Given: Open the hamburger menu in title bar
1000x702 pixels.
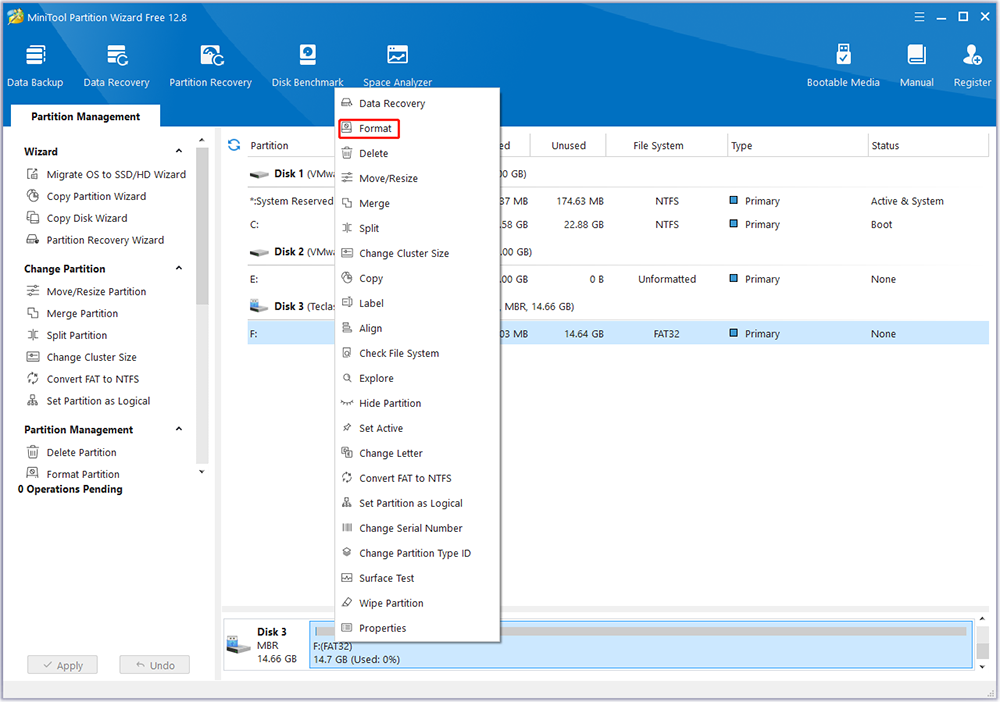Looking at the screenshot, I should point(919,17).
